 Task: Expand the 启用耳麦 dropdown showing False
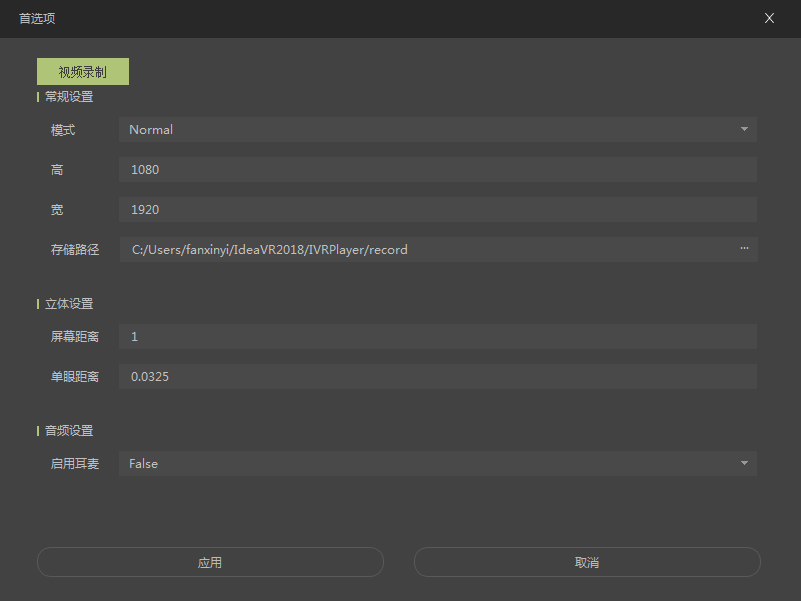(437, 464)
